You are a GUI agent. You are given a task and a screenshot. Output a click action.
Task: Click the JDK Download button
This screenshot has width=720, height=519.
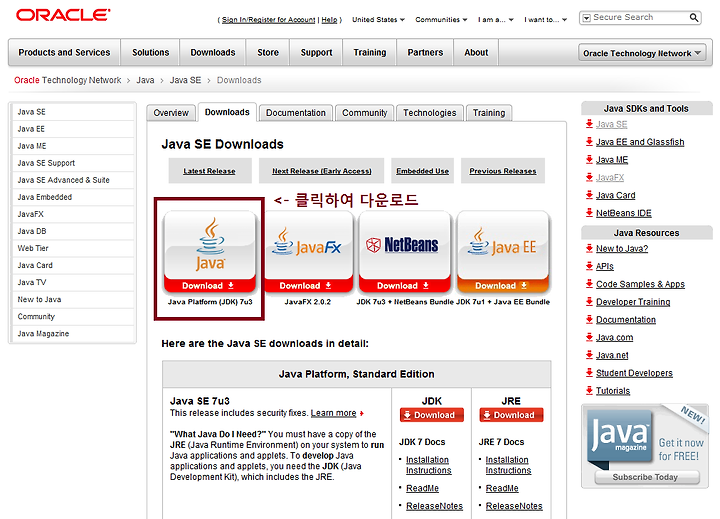tap(432, 415)
